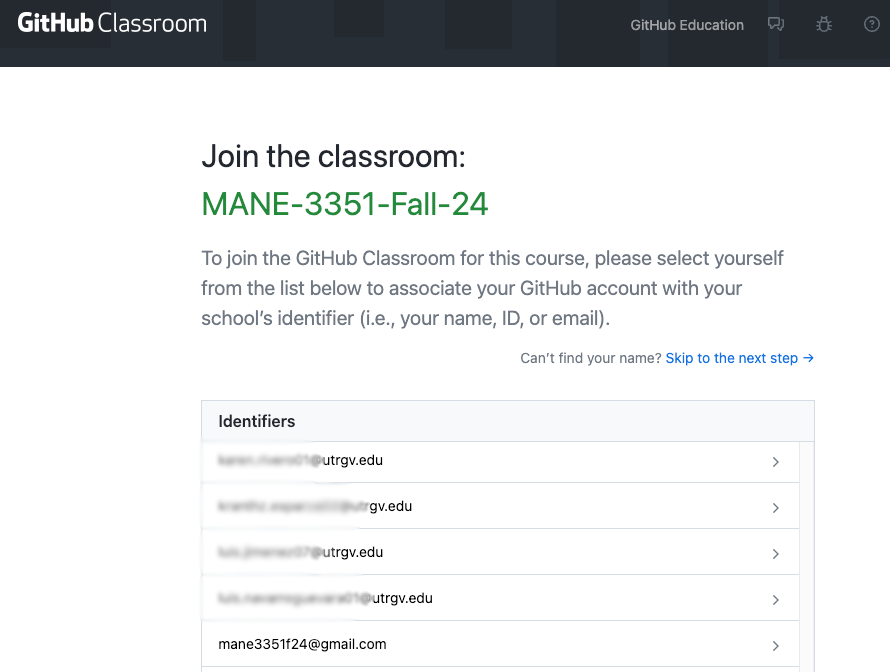Click chevron on the third identifier row

(775, 554)
